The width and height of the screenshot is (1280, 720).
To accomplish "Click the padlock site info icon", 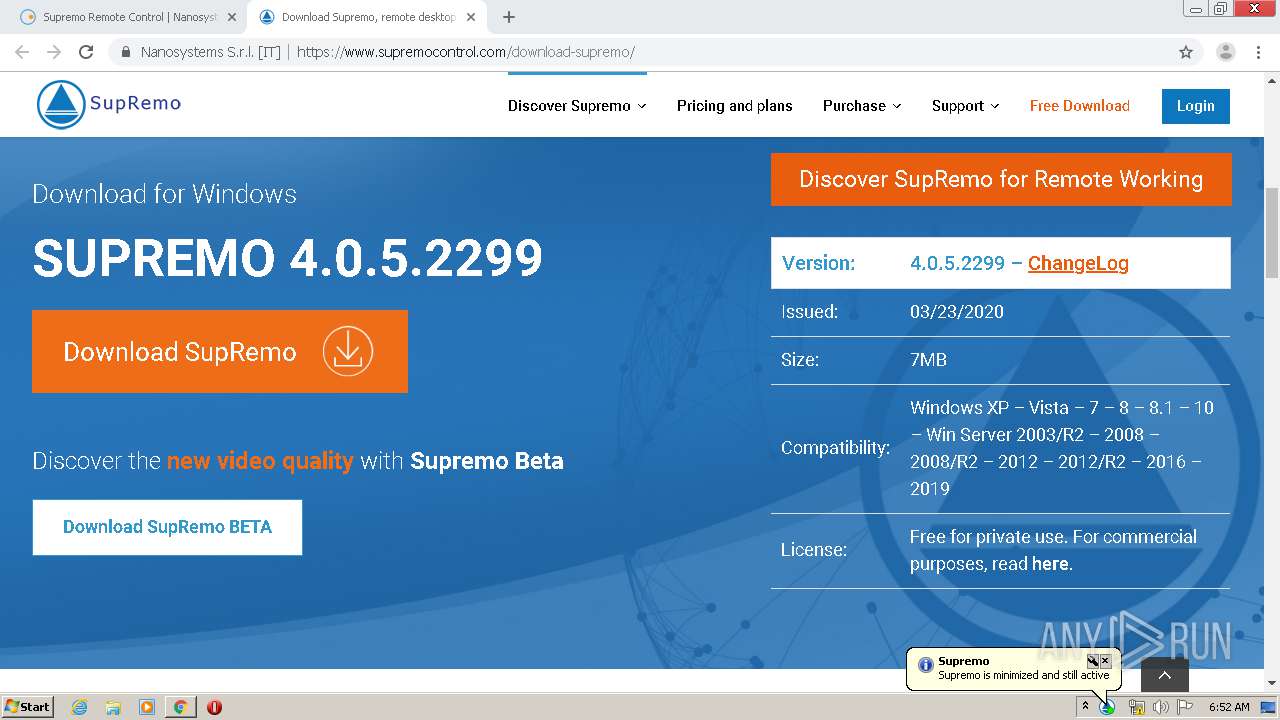I will (x=126, y=52).
